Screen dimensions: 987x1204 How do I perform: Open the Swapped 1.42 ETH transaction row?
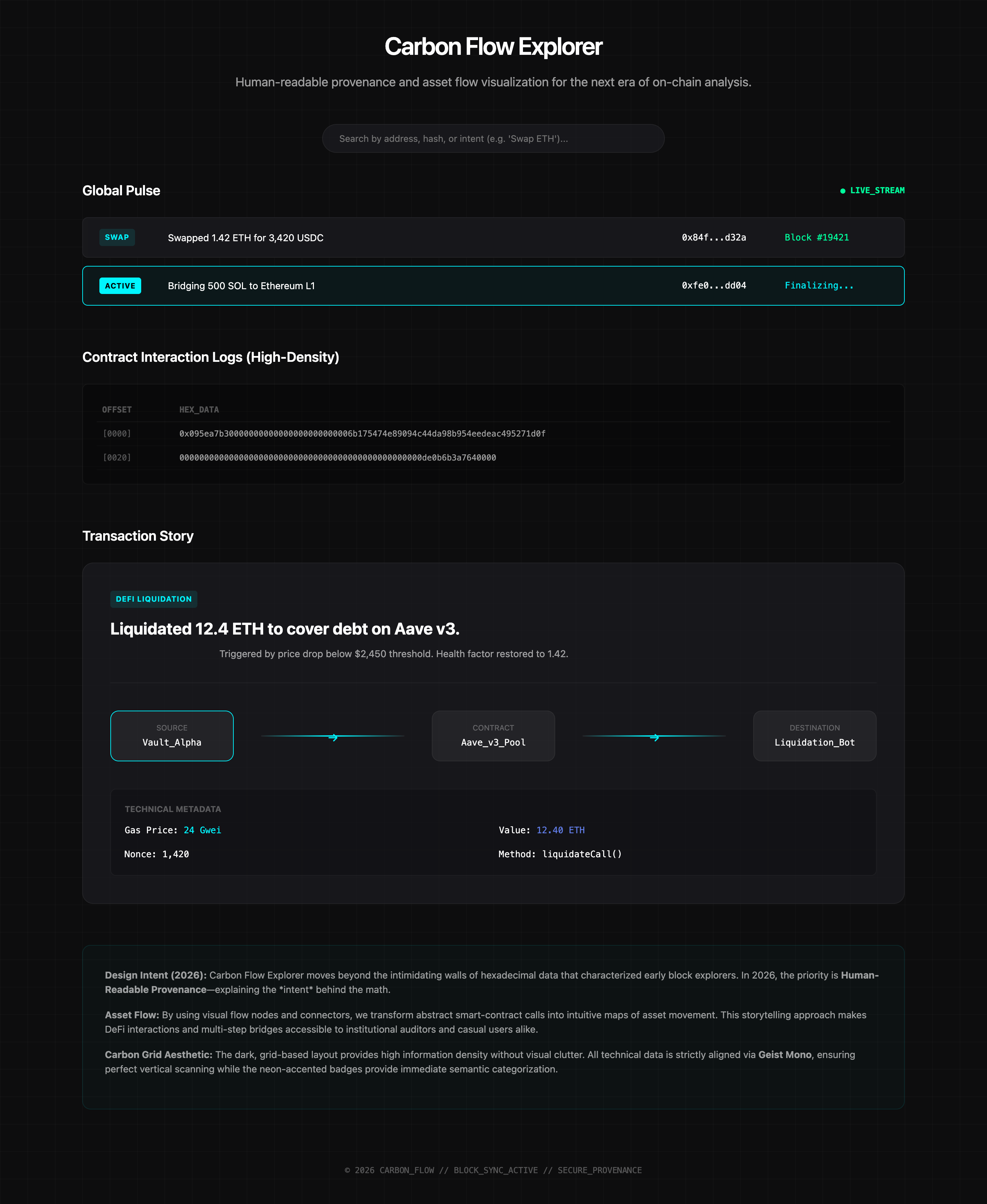coord(245,238)
